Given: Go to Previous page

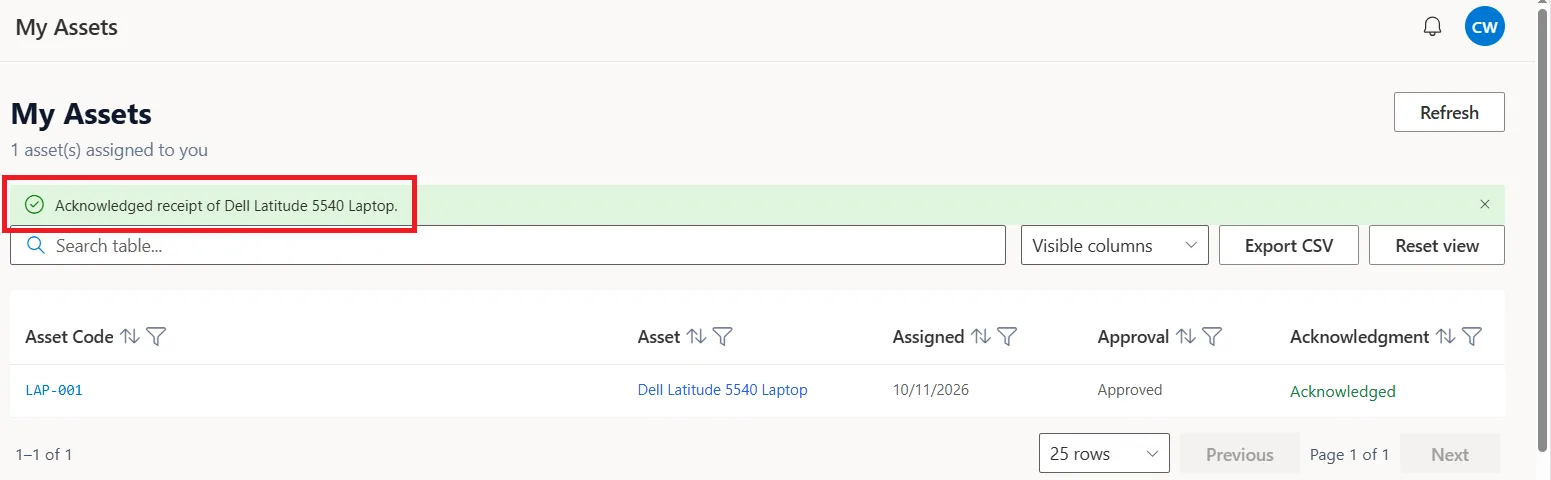Looking at the screenshot, I should [x=1240, y=454].
